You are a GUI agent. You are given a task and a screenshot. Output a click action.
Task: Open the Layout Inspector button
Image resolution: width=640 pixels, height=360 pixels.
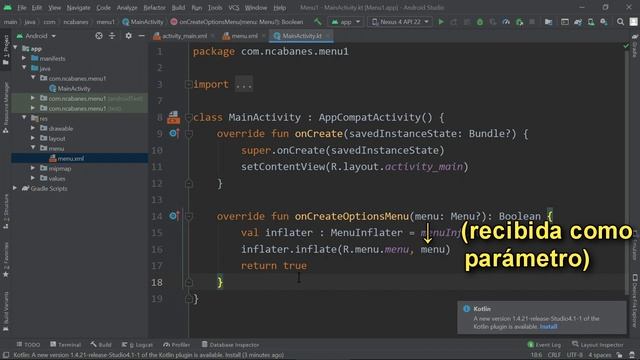598,345
